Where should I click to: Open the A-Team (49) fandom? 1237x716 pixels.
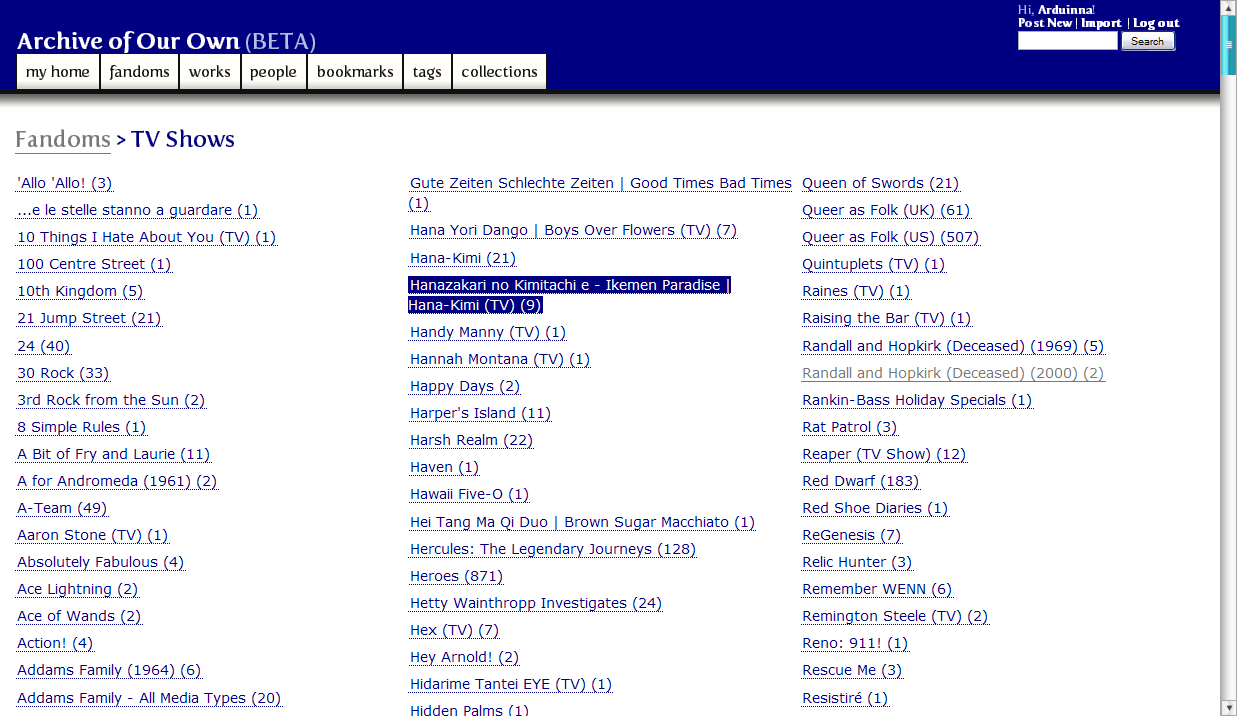click(62, 508)
